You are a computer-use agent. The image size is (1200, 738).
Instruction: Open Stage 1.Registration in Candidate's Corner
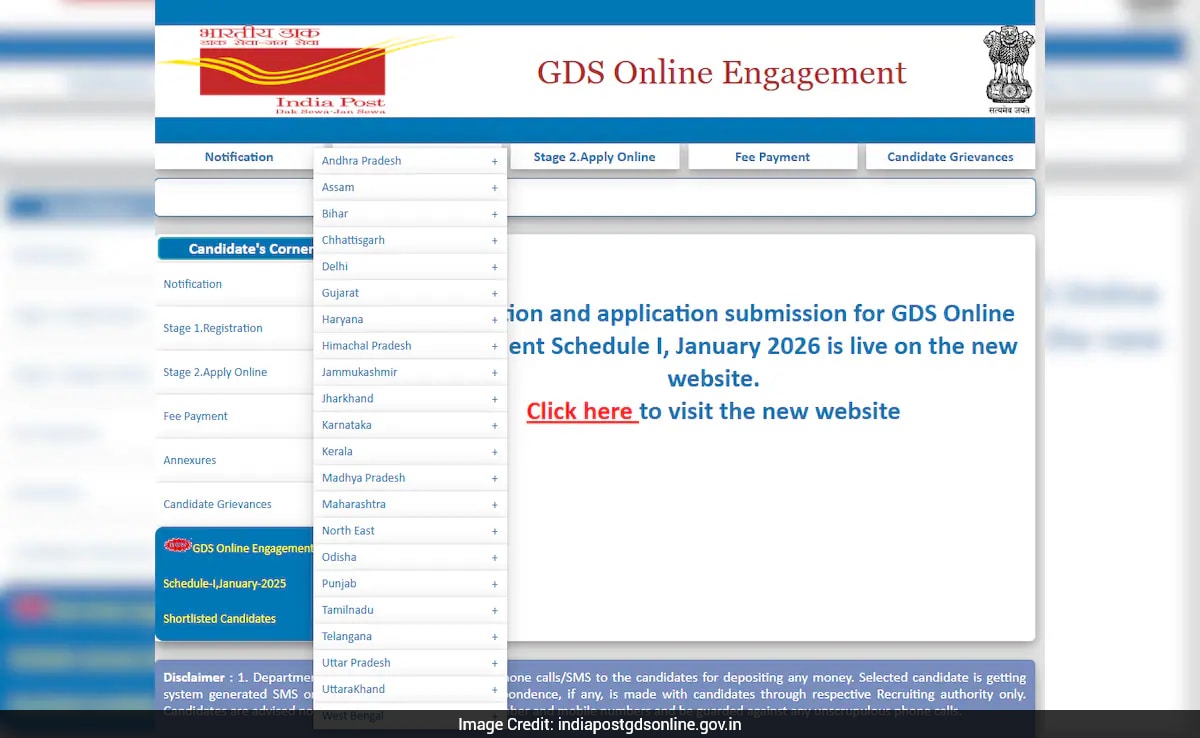click(213, 327)
